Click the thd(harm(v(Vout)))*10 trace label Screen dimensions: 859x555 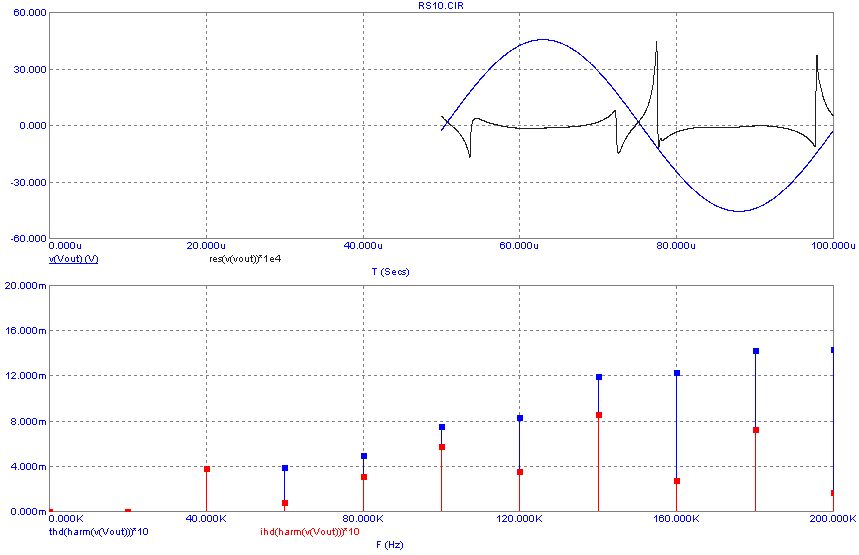[x=99, y=532]
